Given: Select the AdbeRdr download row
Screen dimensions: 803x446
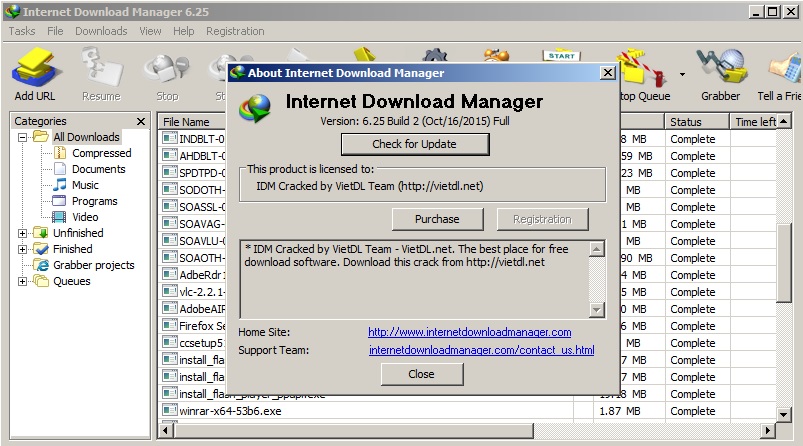Looking at the screenshot, I should coord(193,275).
